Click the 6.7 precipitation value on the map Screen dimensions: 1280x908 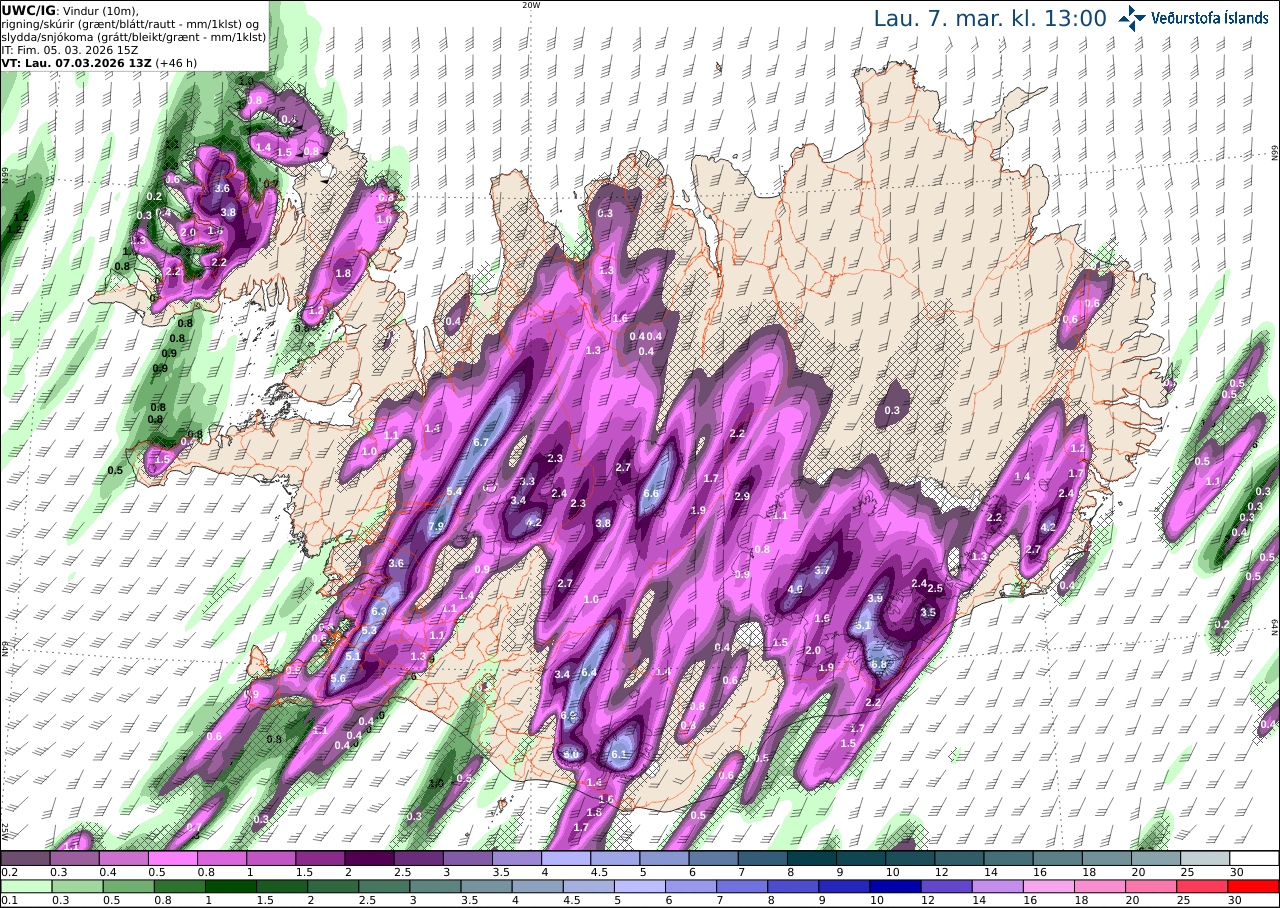(x=480, y=442)
